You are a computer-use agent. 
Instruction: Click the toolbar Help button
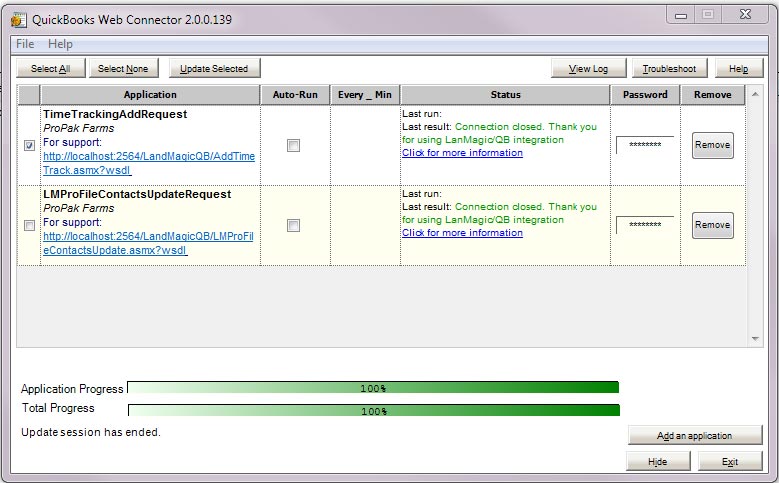739,69
